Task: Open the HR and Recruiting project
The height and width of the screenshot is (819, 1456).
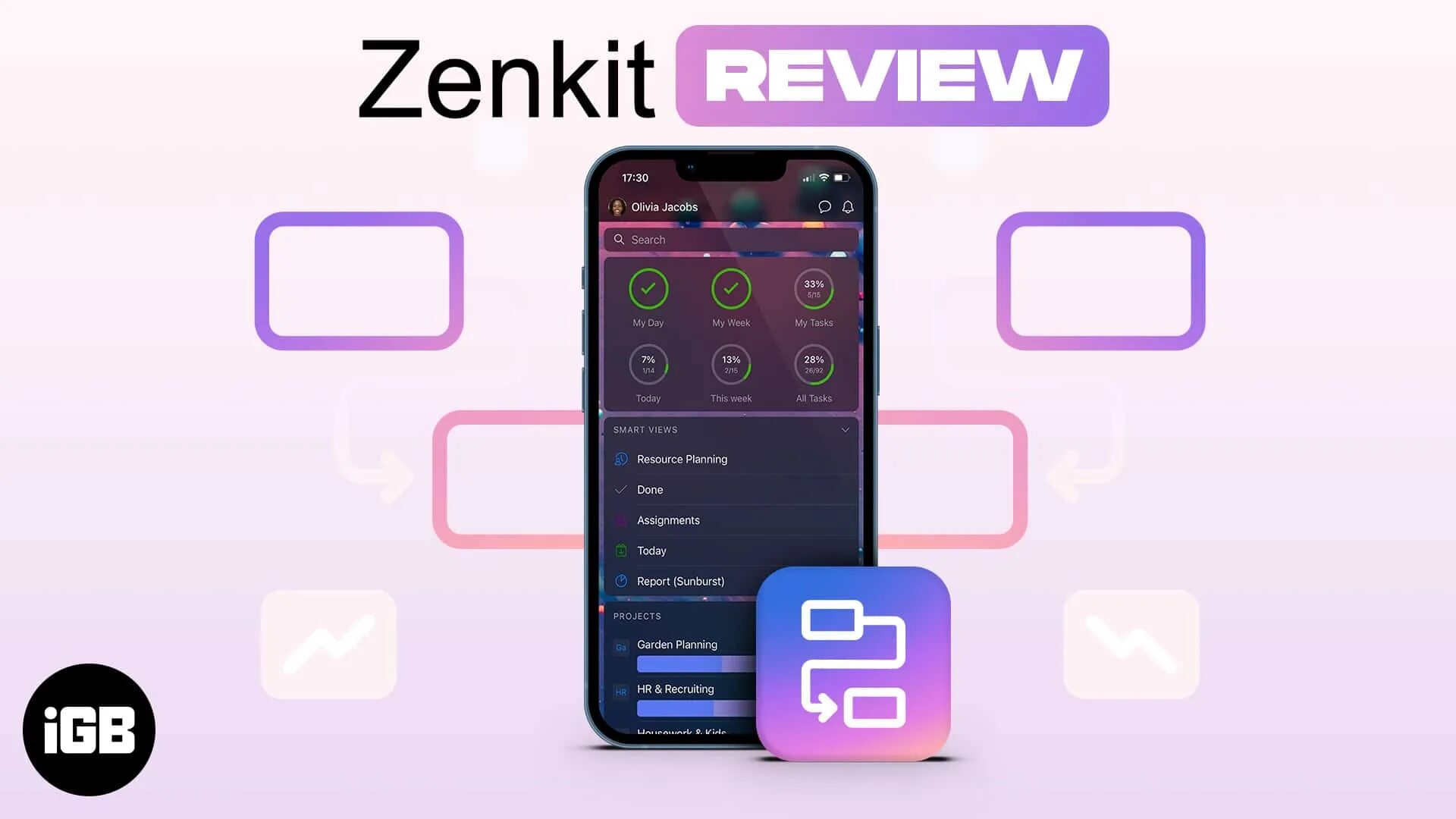Action: 676,688
